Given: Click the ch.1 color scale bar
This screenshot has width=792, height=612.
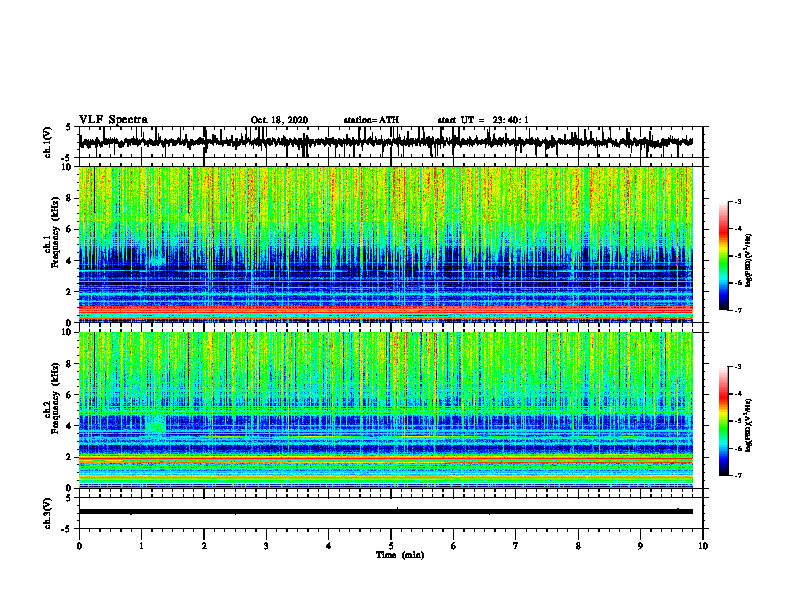Looking at the screenshot, I should point(723,256).
